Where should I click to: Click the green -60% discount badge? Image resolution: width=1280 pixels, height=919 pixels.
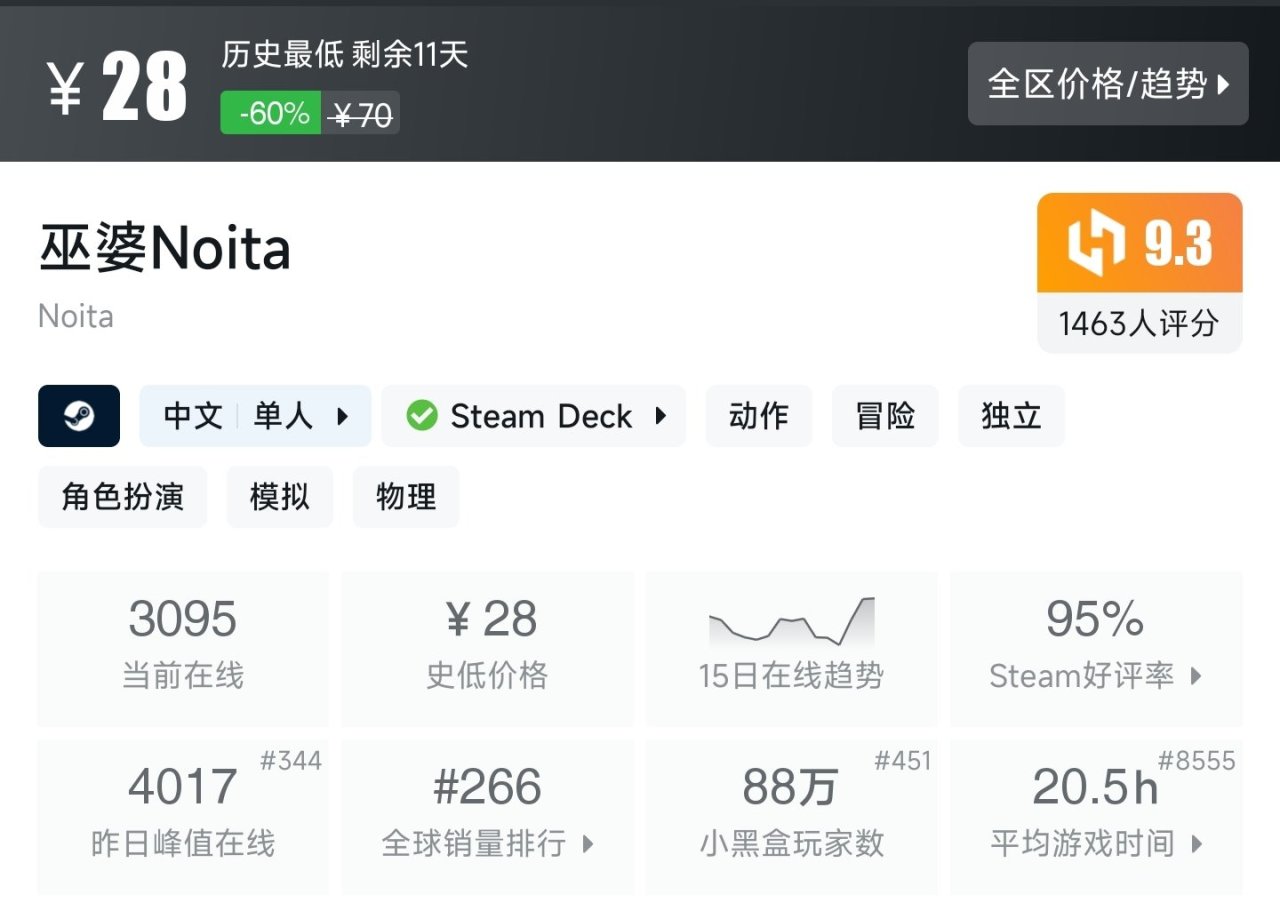pyautogui.click(x=271, y=113)
